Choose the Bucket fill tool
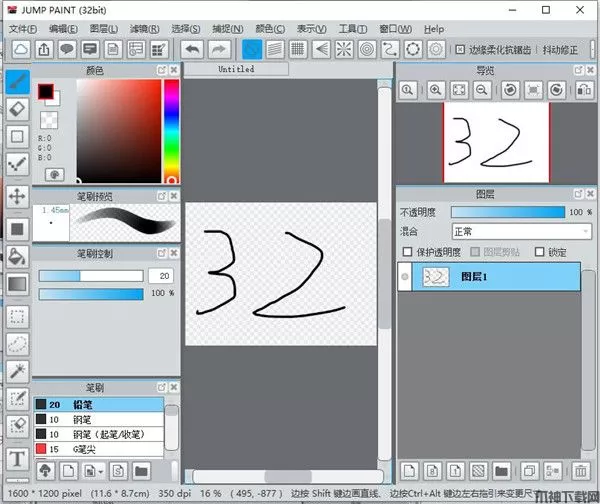 [17, 256]
